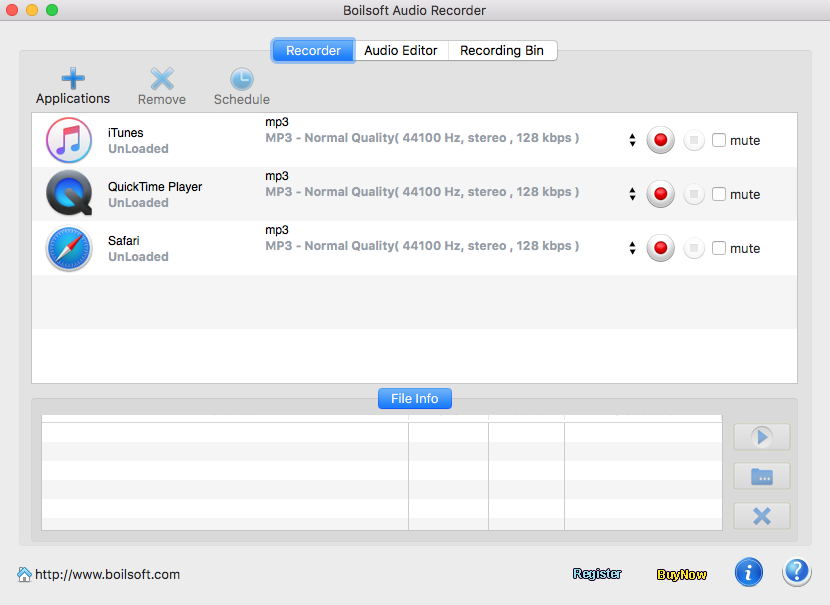Viewport: 830px width, 605px height.
Task: Select the iTunes app icon
Action: click(69, 140)
